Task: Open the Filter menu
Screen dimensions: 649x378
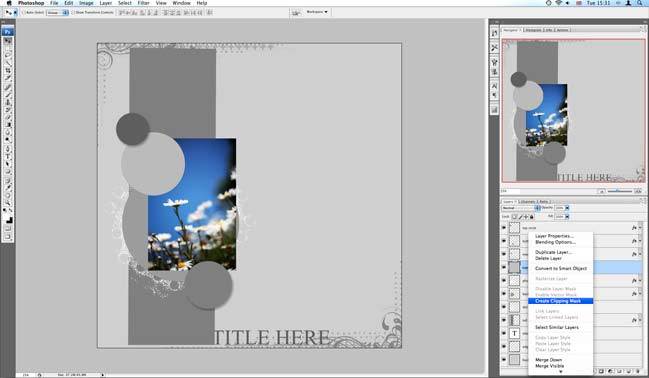Action: coord(143,3)
